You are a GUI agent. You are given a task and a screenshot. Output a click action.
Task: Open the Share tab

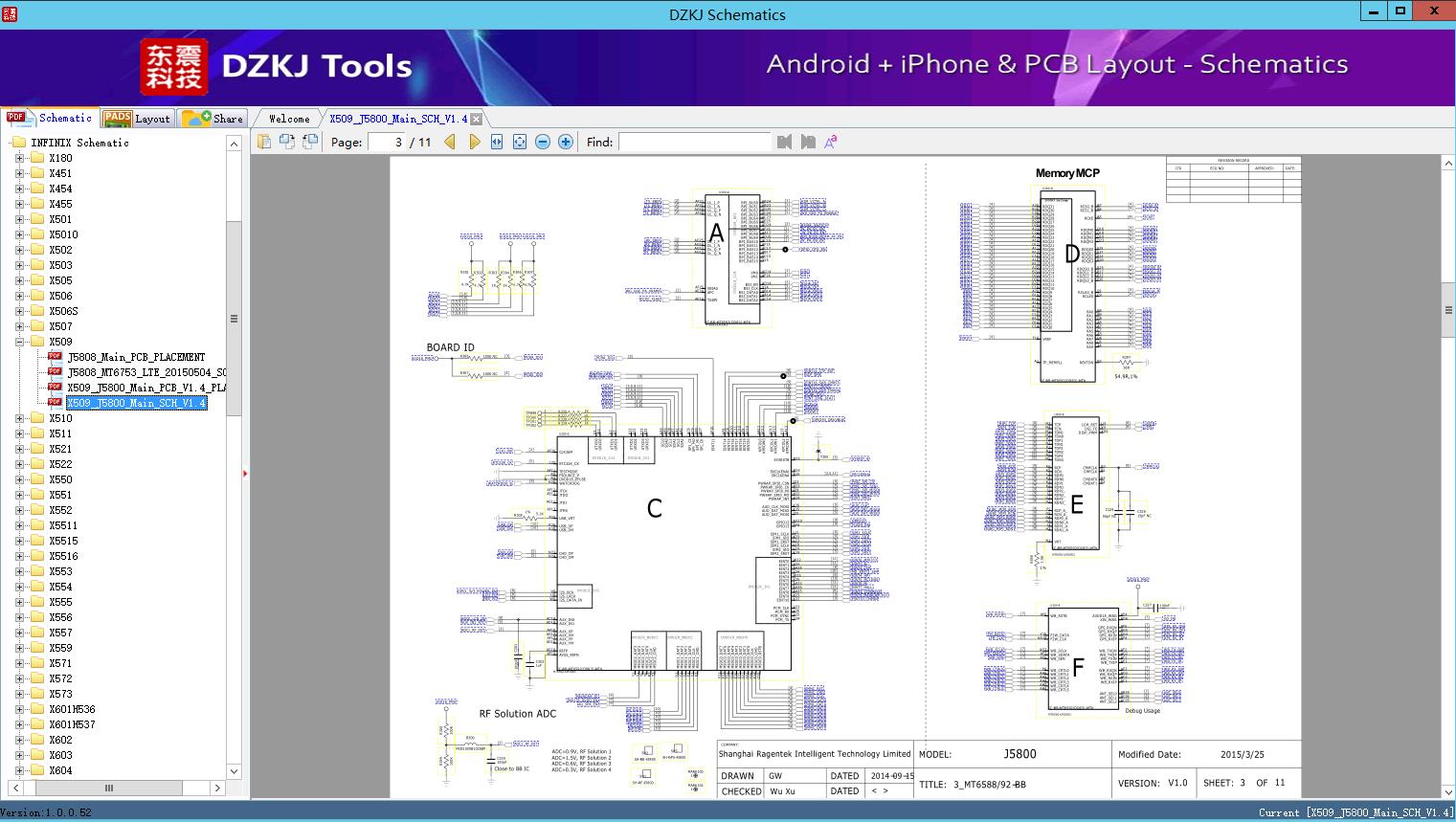[213, 119]
